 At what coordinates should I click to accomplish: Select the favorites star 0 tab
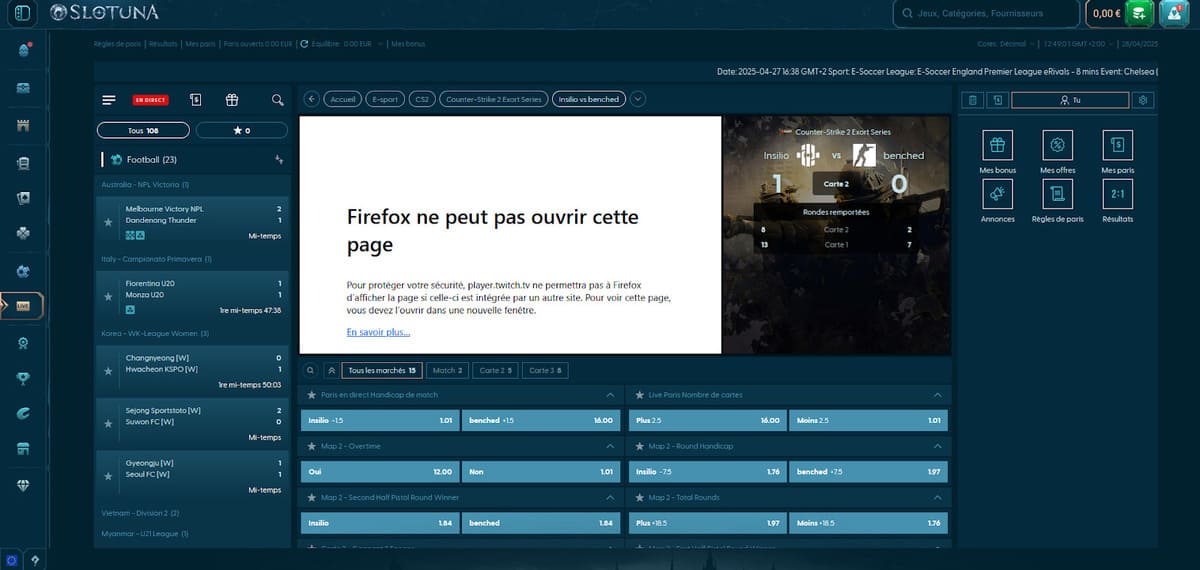(242, 131)
